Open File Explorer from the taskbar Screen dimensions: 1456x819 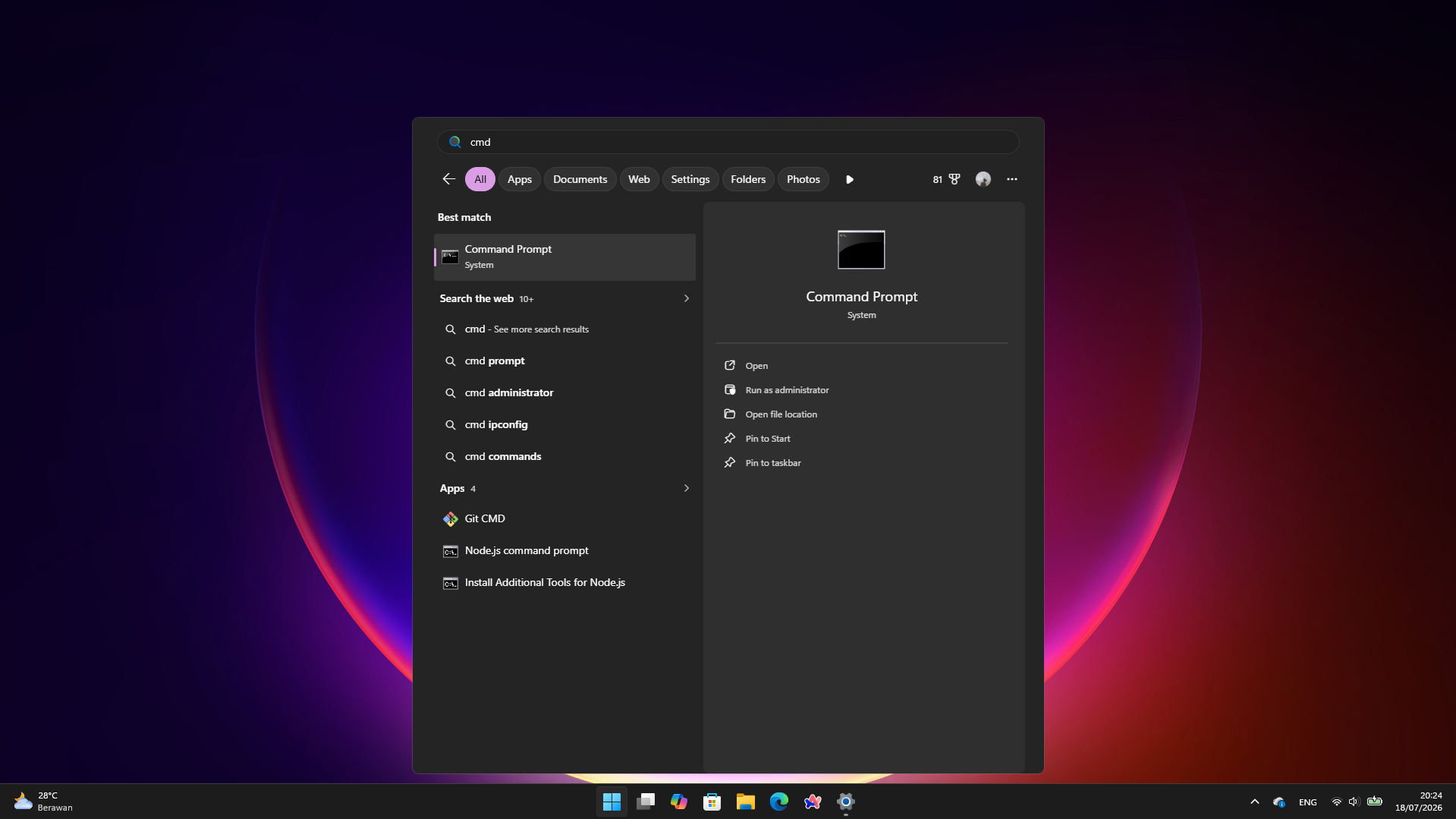pyautogui.click(x=745, y=802)
